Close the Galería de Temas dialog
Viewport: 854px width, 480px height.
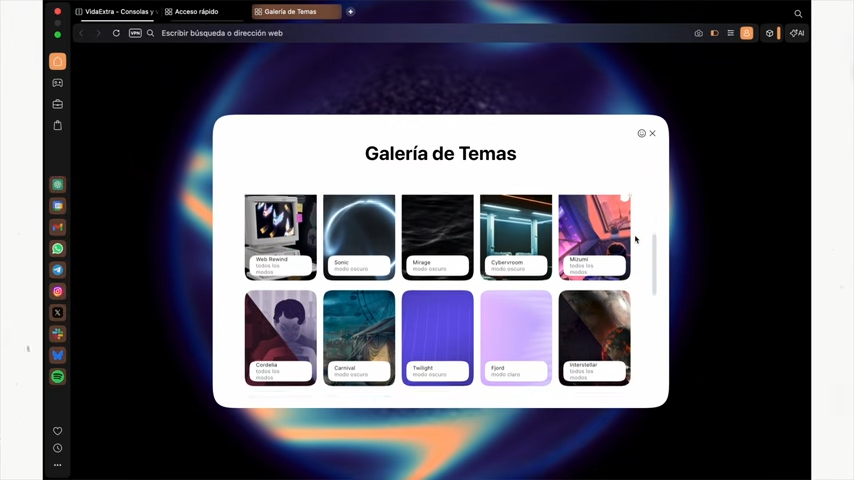pyautogui.click(x=652, y=133)
